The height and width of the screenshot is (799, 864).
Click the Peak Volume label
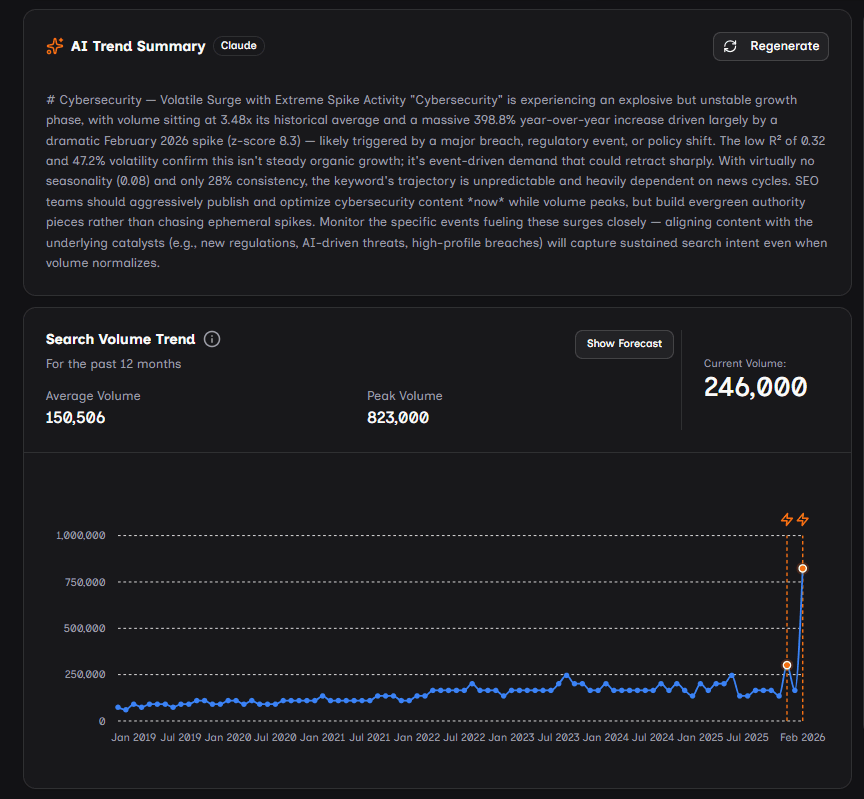point(404,396)
